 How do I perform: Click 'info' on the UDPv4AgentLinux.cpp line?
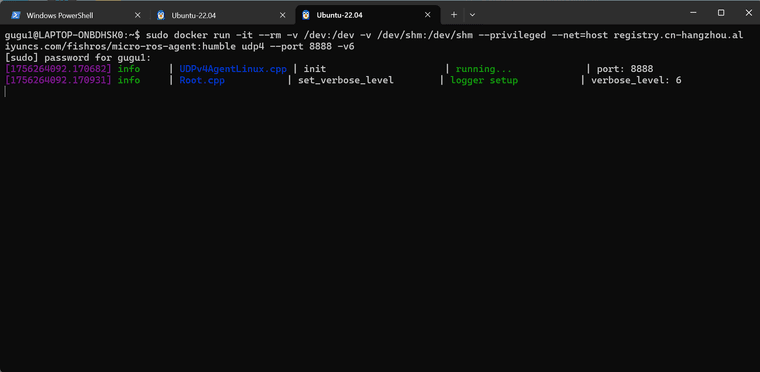point(129,69)
